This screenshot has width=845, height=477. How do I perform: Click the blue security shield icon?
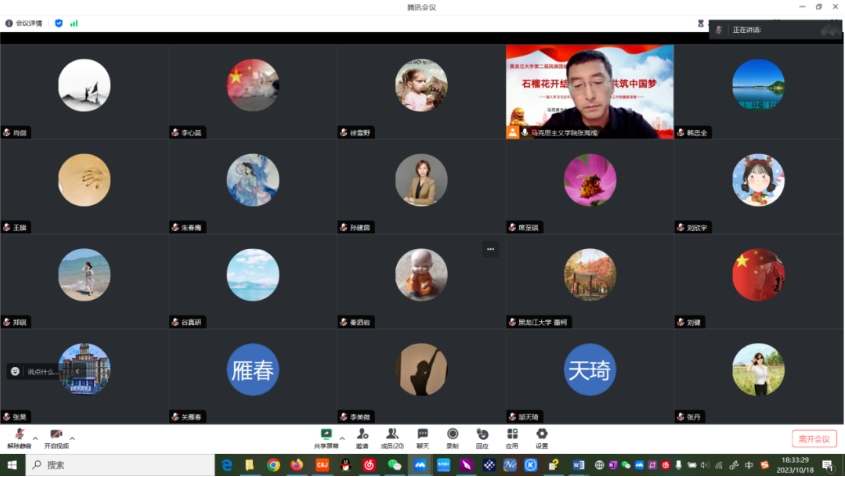tap(58, 22)
